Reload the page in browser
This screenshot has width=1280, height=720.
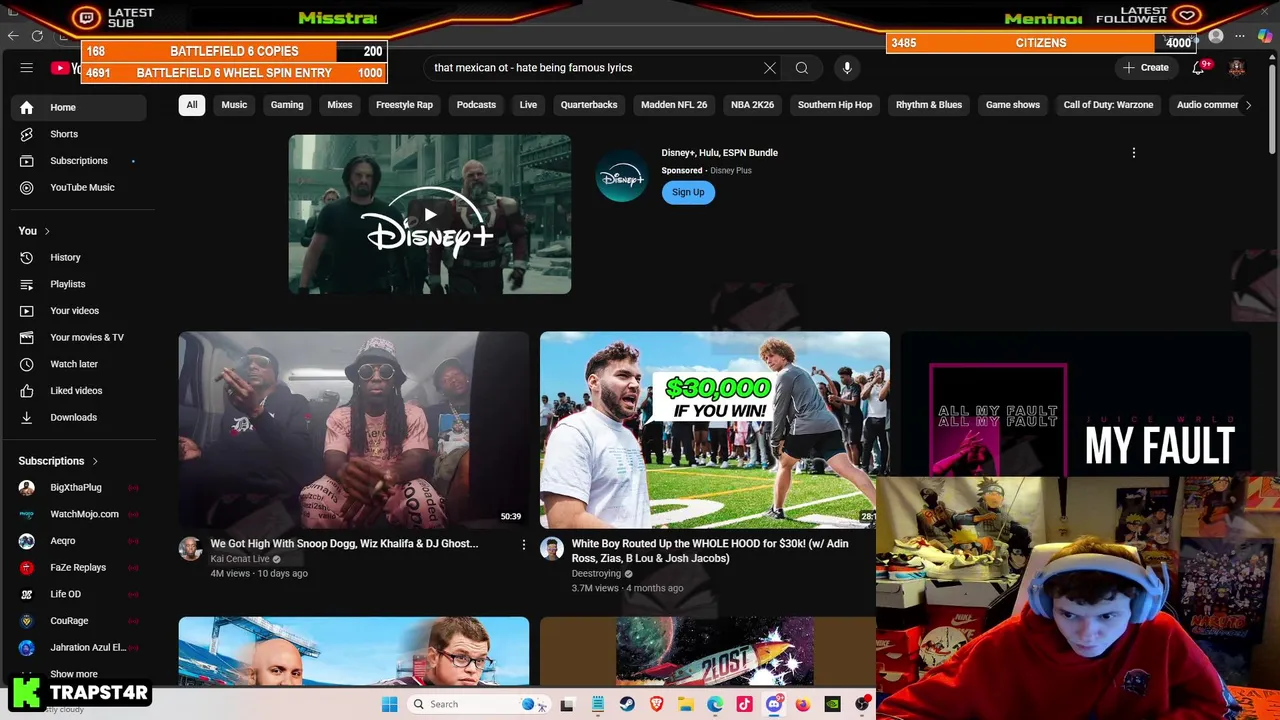pos(37,36)
